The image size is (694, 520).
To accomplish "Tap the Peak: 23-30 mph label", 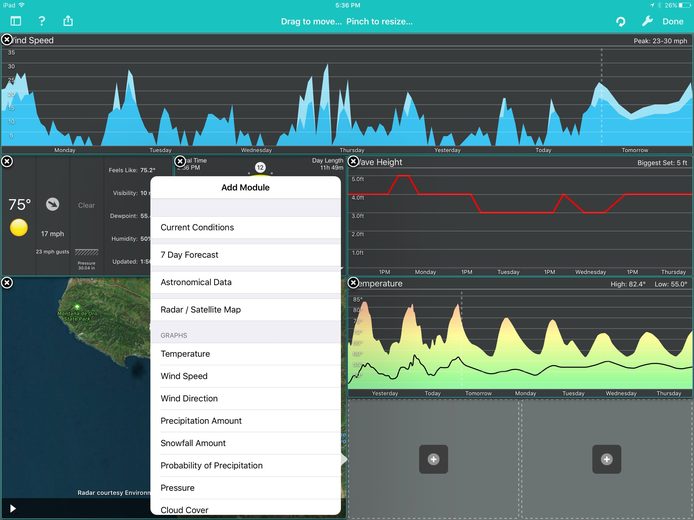I will (660, 41).
